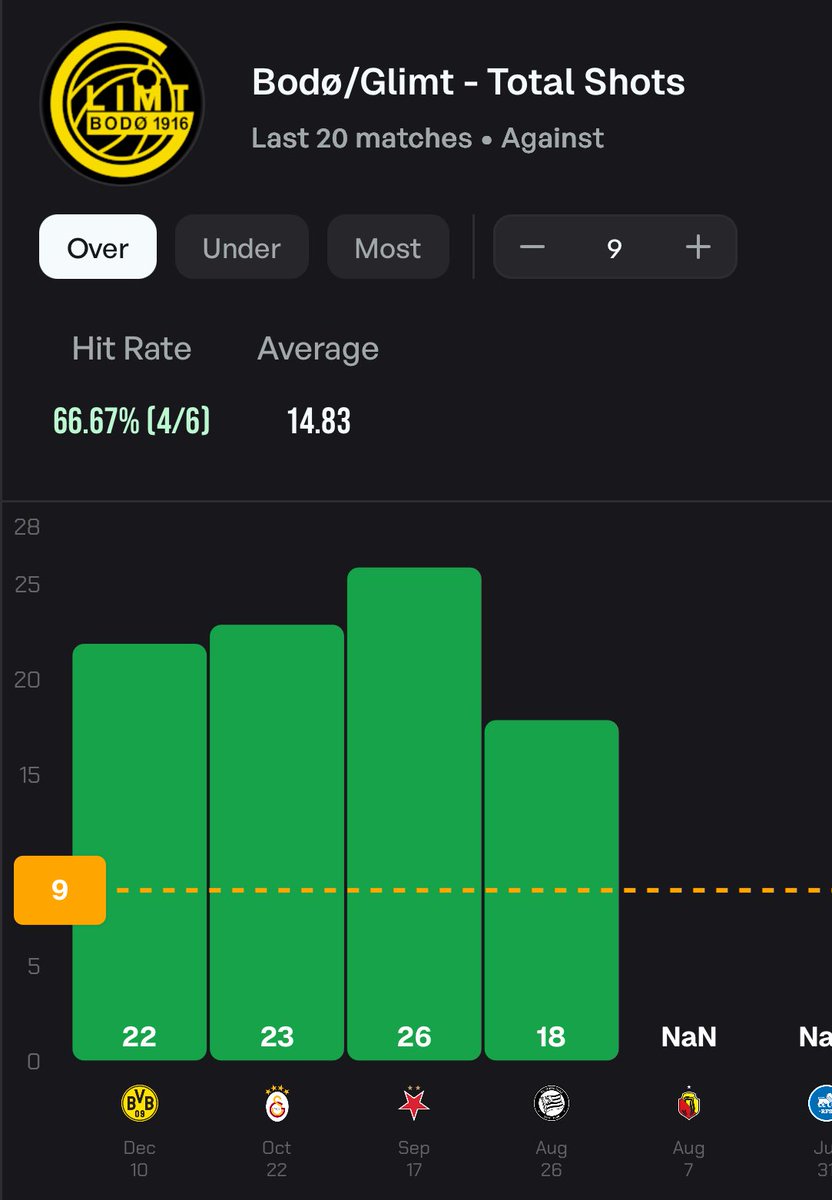832x1200 pixels.
Task: Click the 'Aug 26' date label
Action: (551, 1158)
